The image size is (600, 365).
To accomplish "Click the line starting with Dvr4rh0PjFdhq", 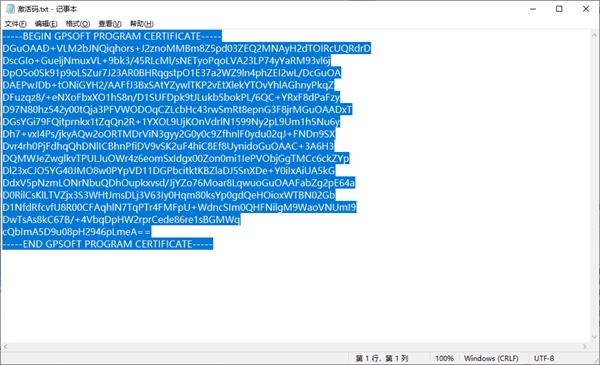I will (168, 147).
